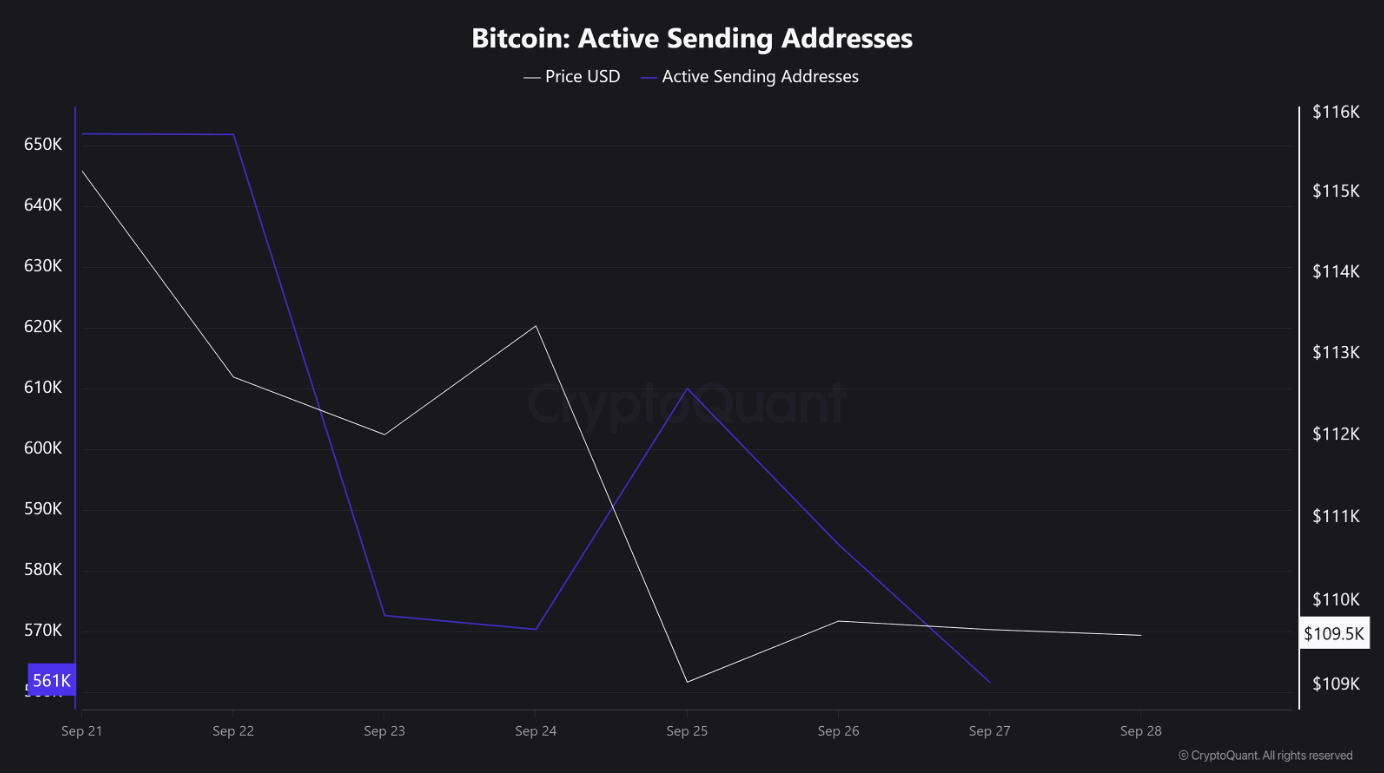This screenshot has height=773, width=1384.
Task: Select the Sep 21 date label
Action: coord(81,731)
